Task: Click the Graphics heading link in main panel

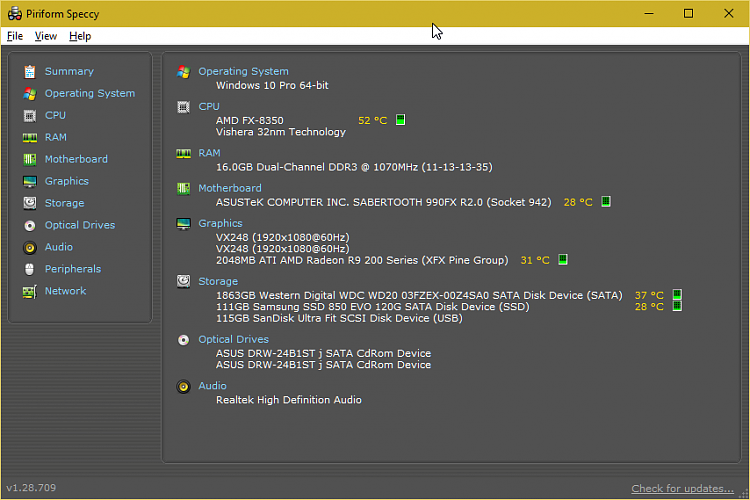Action: [221, 223]
